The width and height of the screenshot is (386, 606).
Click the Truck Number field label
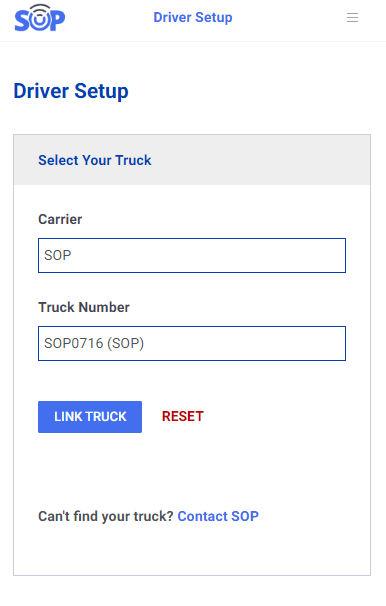pyautogui.click(x=84, y=307)
